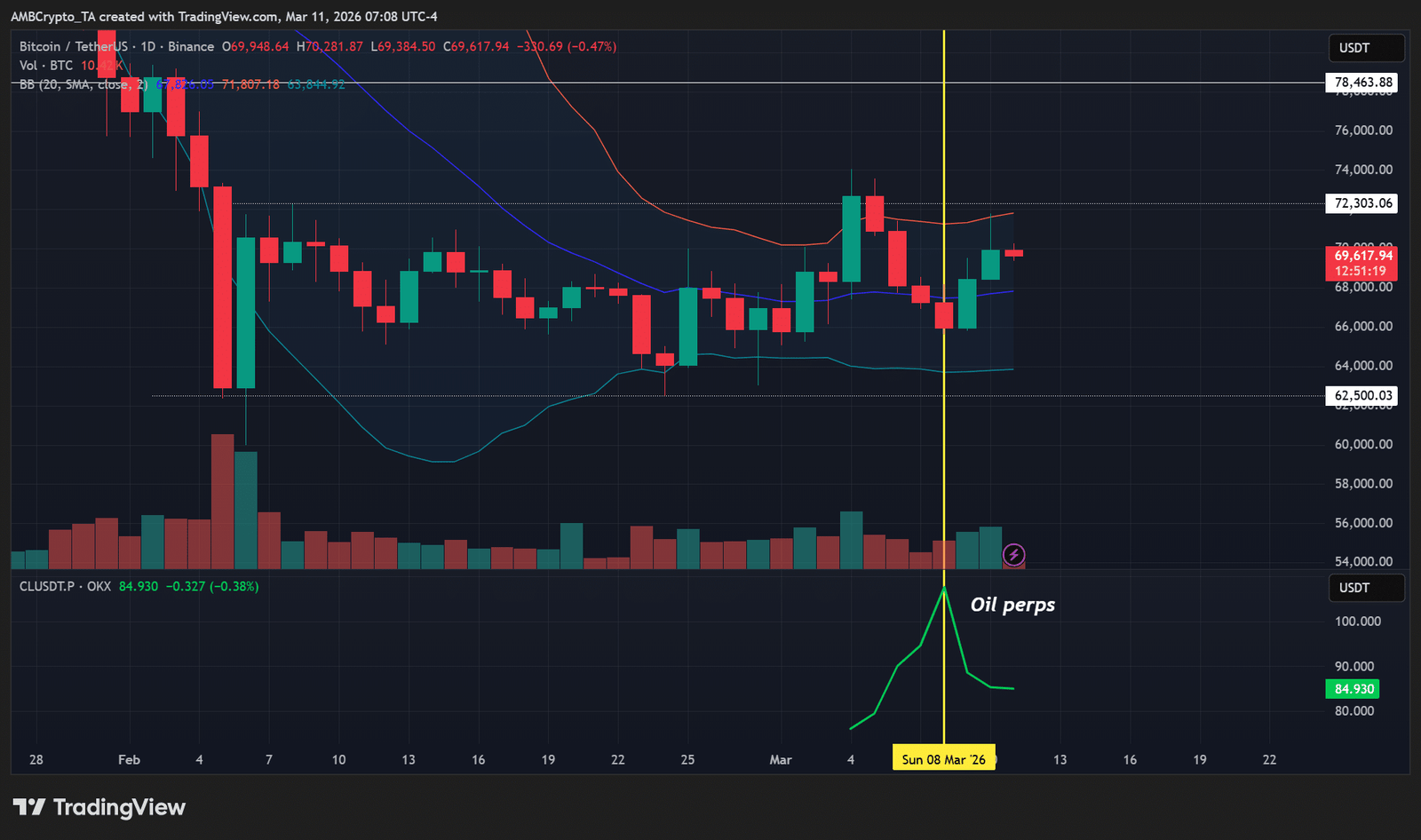This screenshot has width=1421, height=840.
Task: Open the USDT currency selector on main price axis
Action: [1365, 48]
